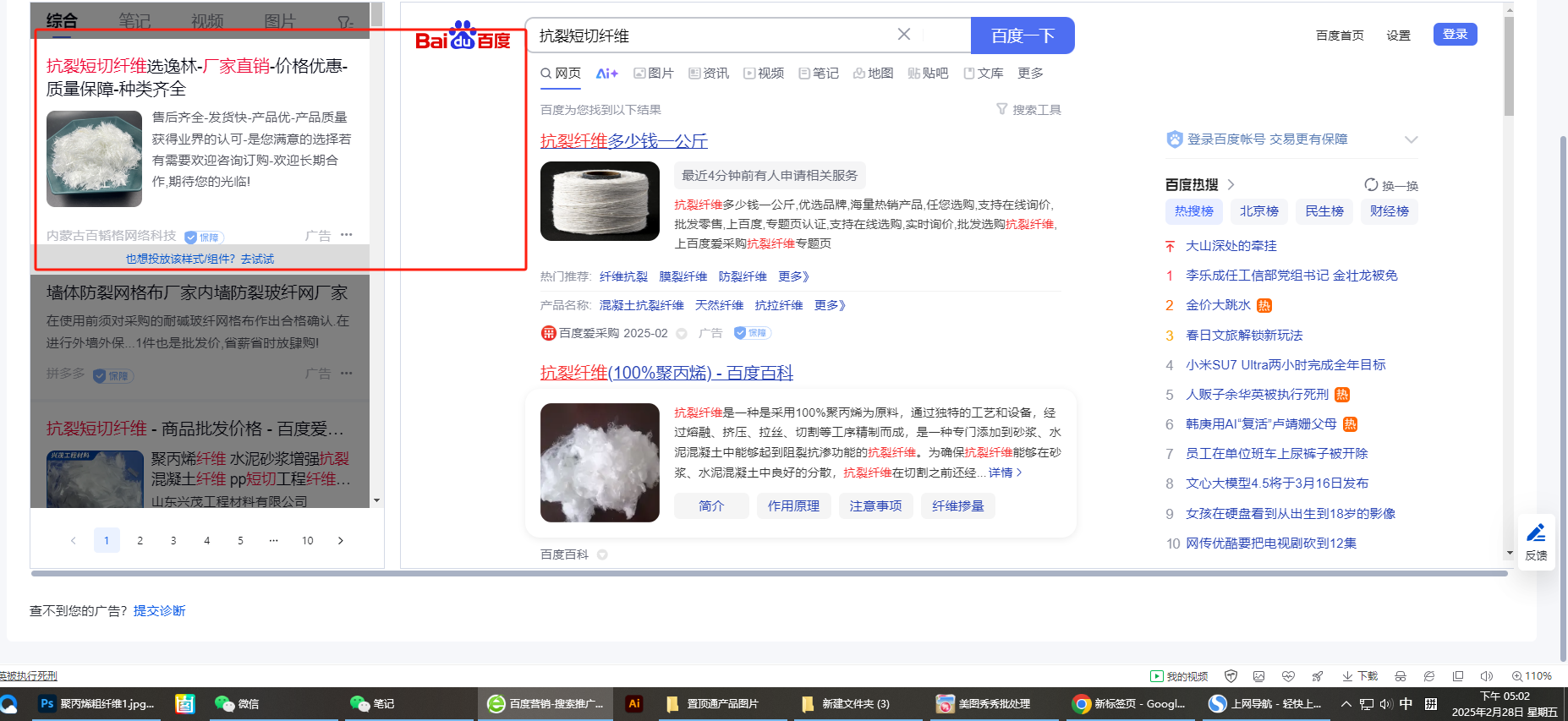
Task: Select the 北京榜 hot list tab
Action: tap(1259, 211)
